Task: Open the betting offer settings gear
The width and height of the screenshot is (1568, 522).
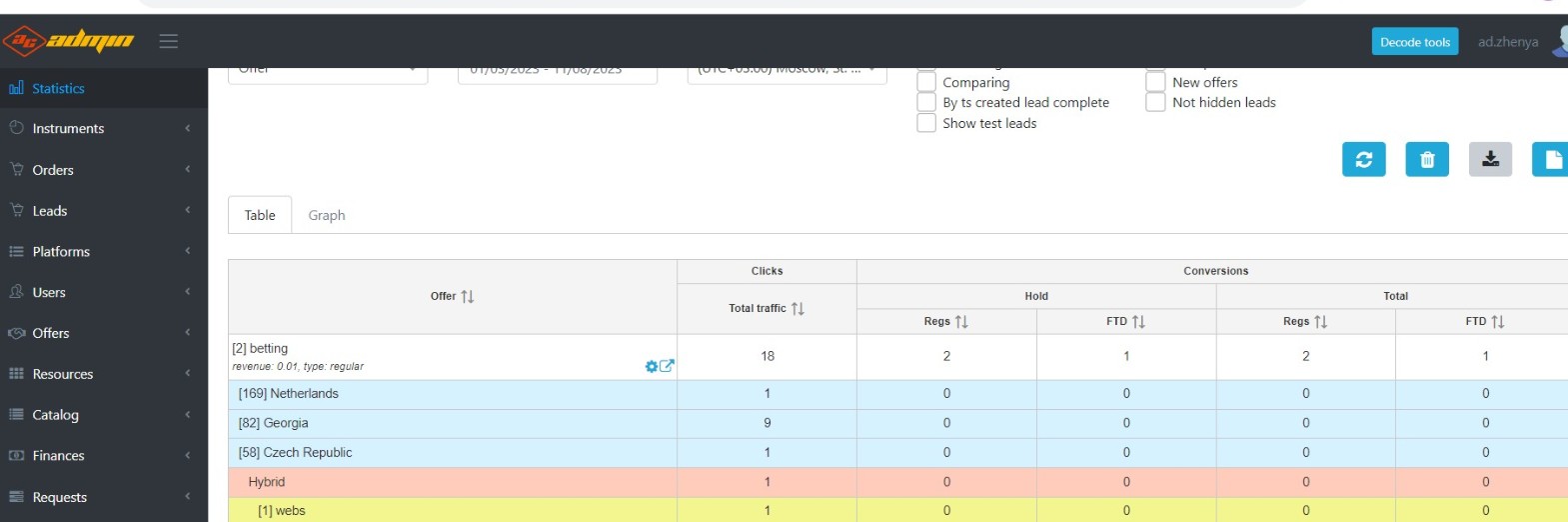Action: (652, 366)
